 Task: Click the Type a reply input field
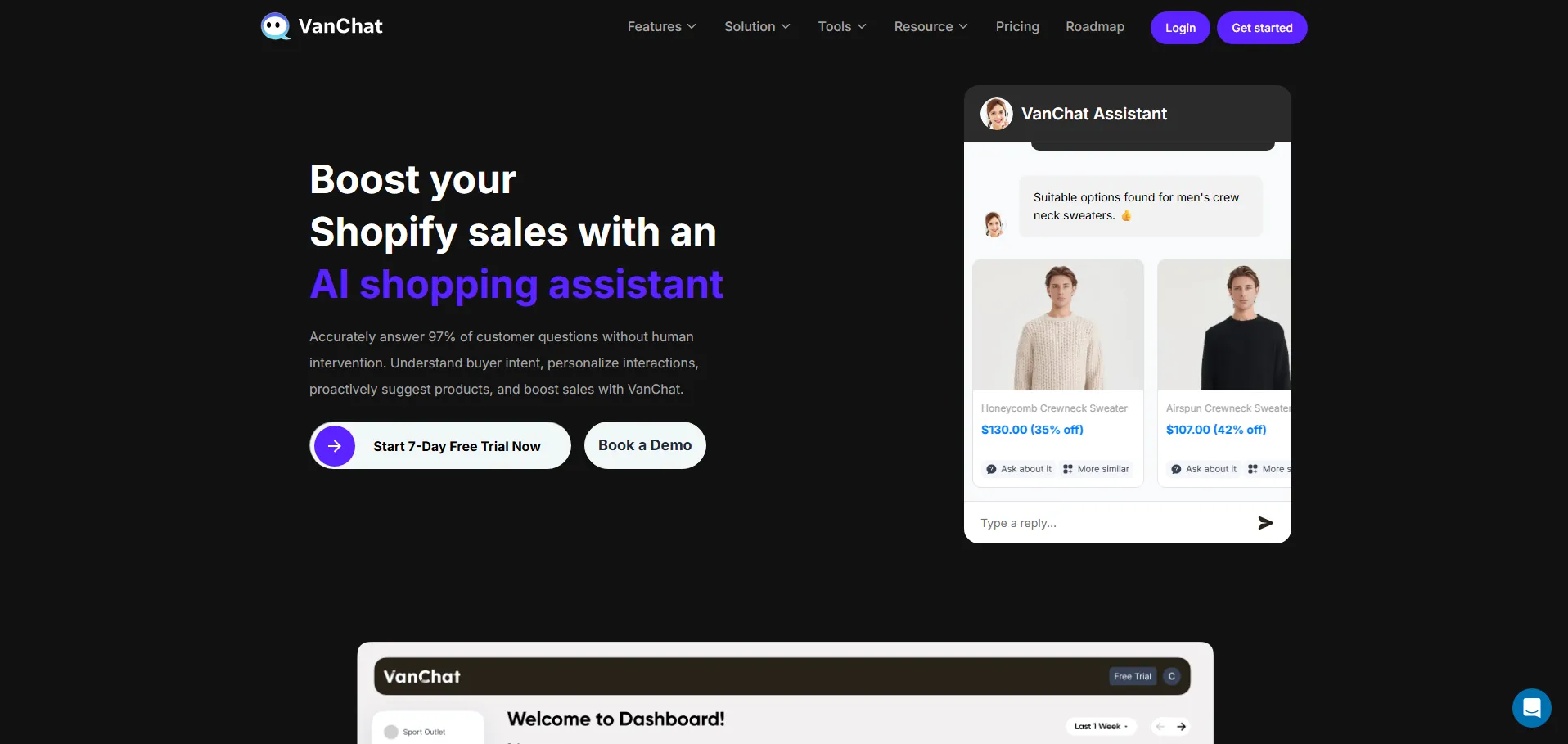click(x=1113, y=523)
